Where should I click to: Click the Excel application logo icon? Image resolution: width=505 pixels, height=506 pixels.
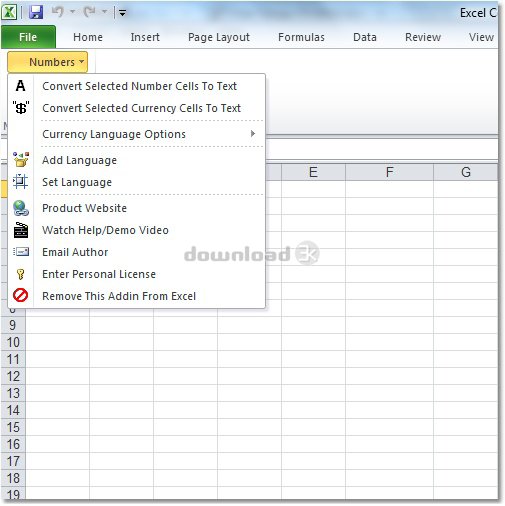10,12
